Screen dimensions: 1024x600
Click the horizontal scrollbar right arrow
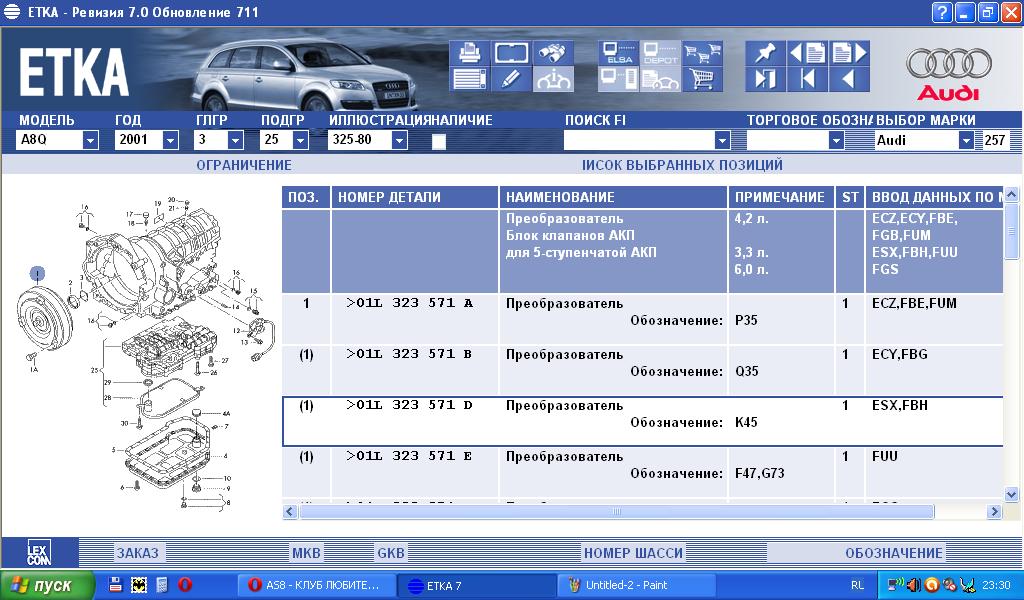pos(994,511)
